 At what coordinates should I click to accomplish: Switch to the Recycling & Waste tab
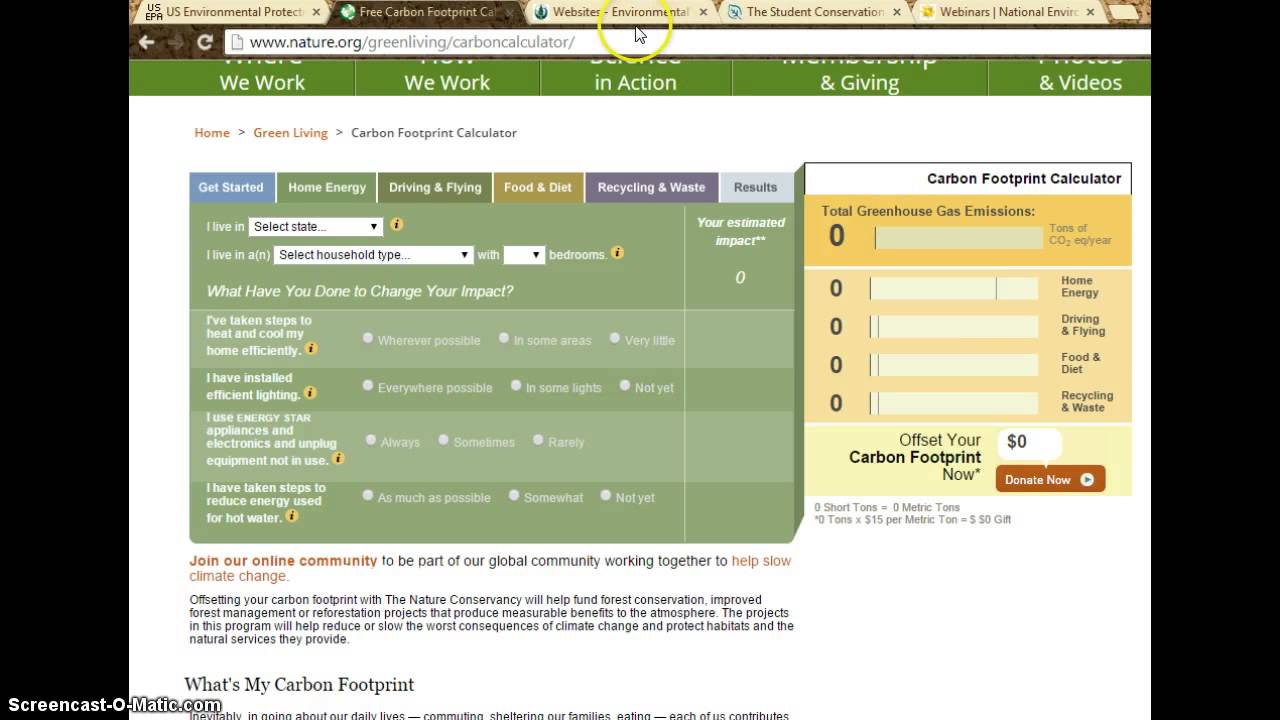coord(651,187)
